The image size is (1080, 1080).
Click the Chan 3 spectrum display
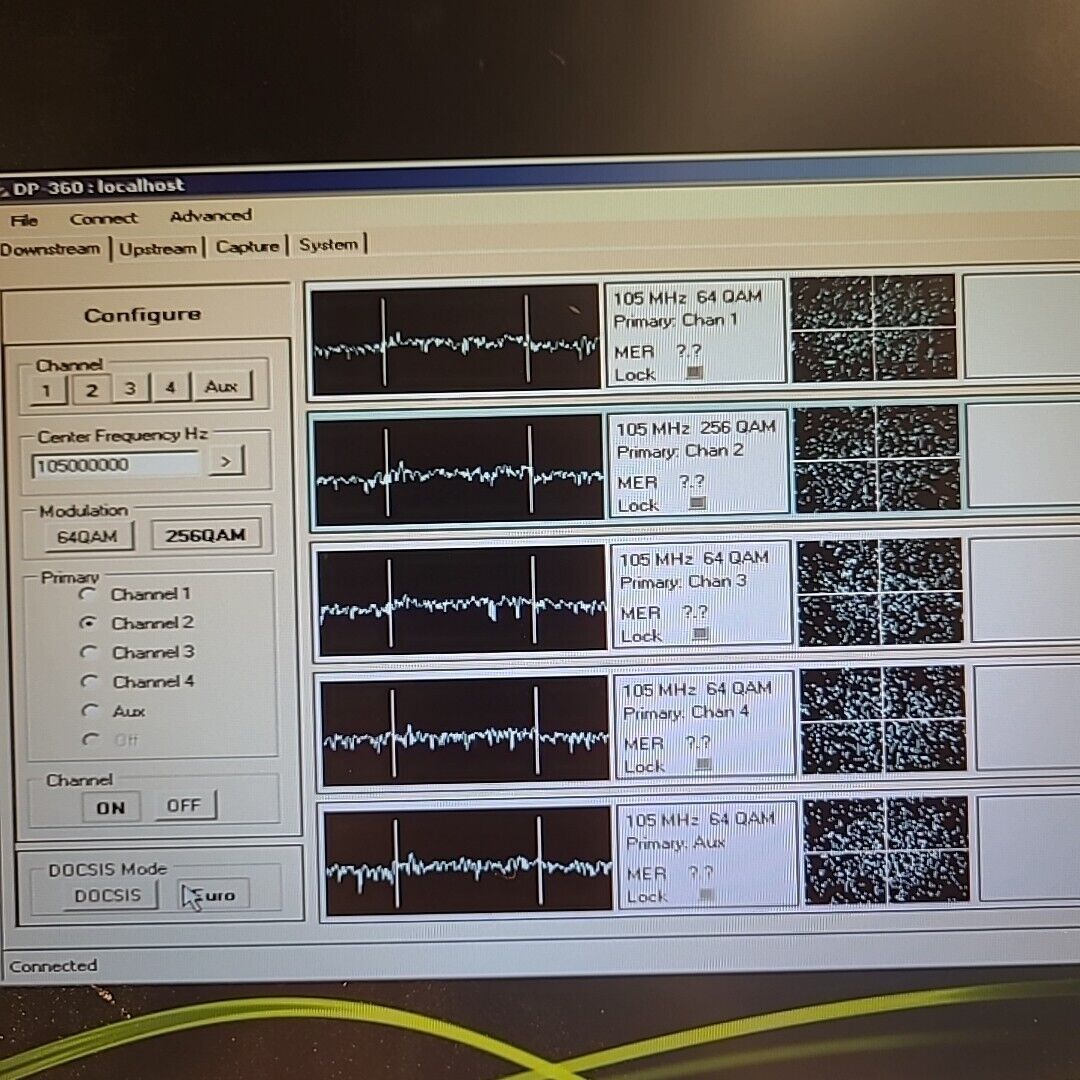(x=461, y=600)
